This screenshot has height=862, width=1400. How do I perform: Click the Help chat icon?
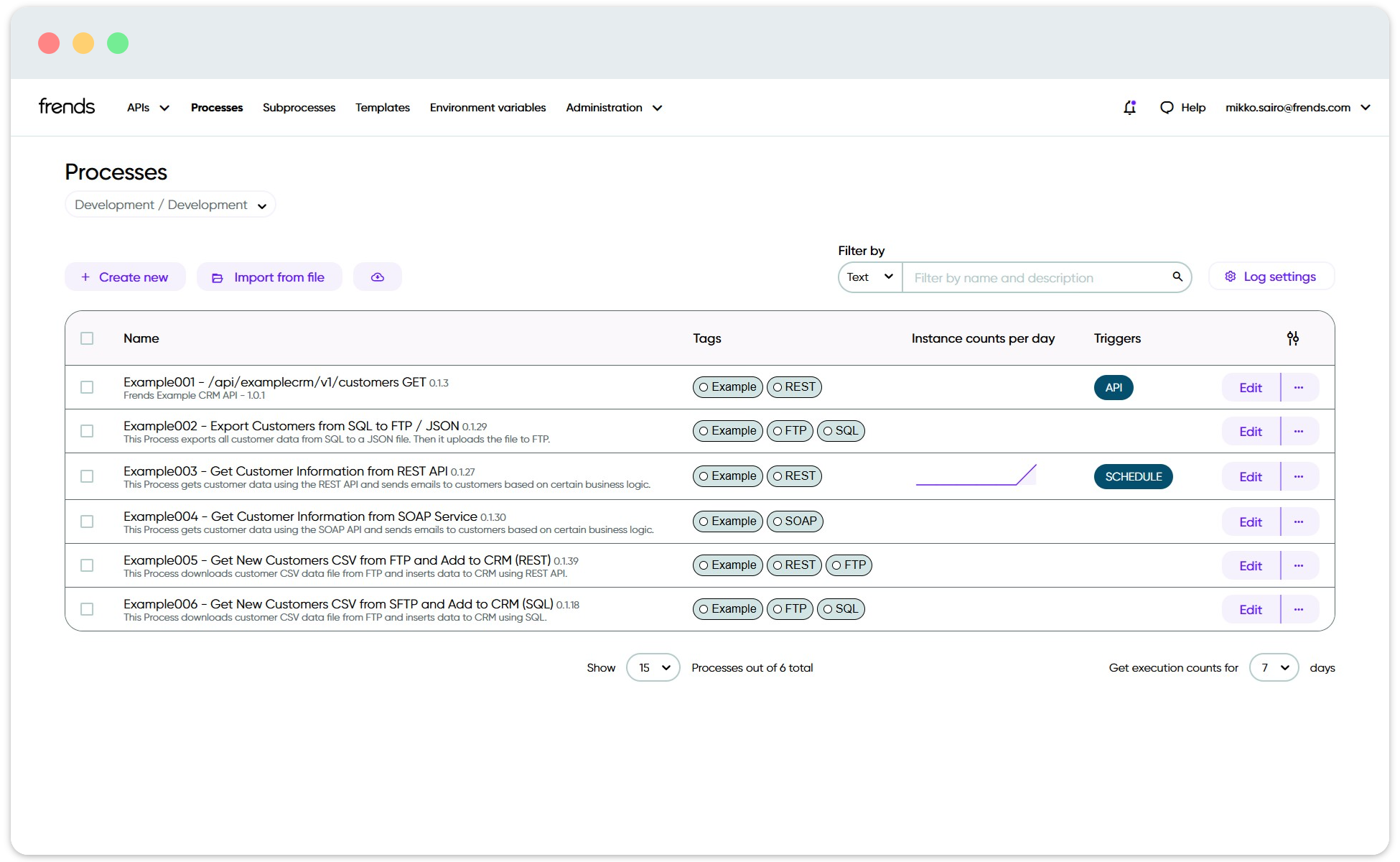pos(1167,107)
